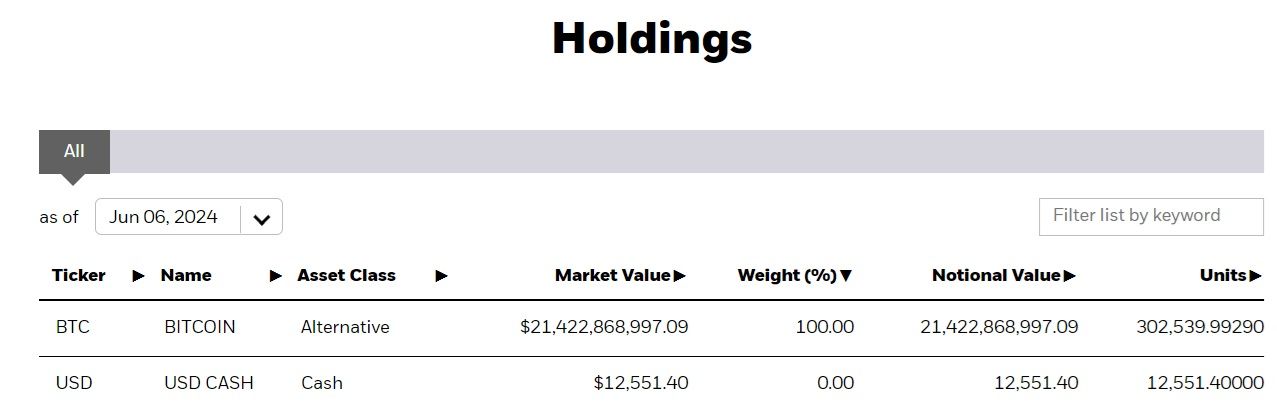Open the Jun 06, 2024 date selector
This screenshot has width=1277, height=420.
(165, 217)
